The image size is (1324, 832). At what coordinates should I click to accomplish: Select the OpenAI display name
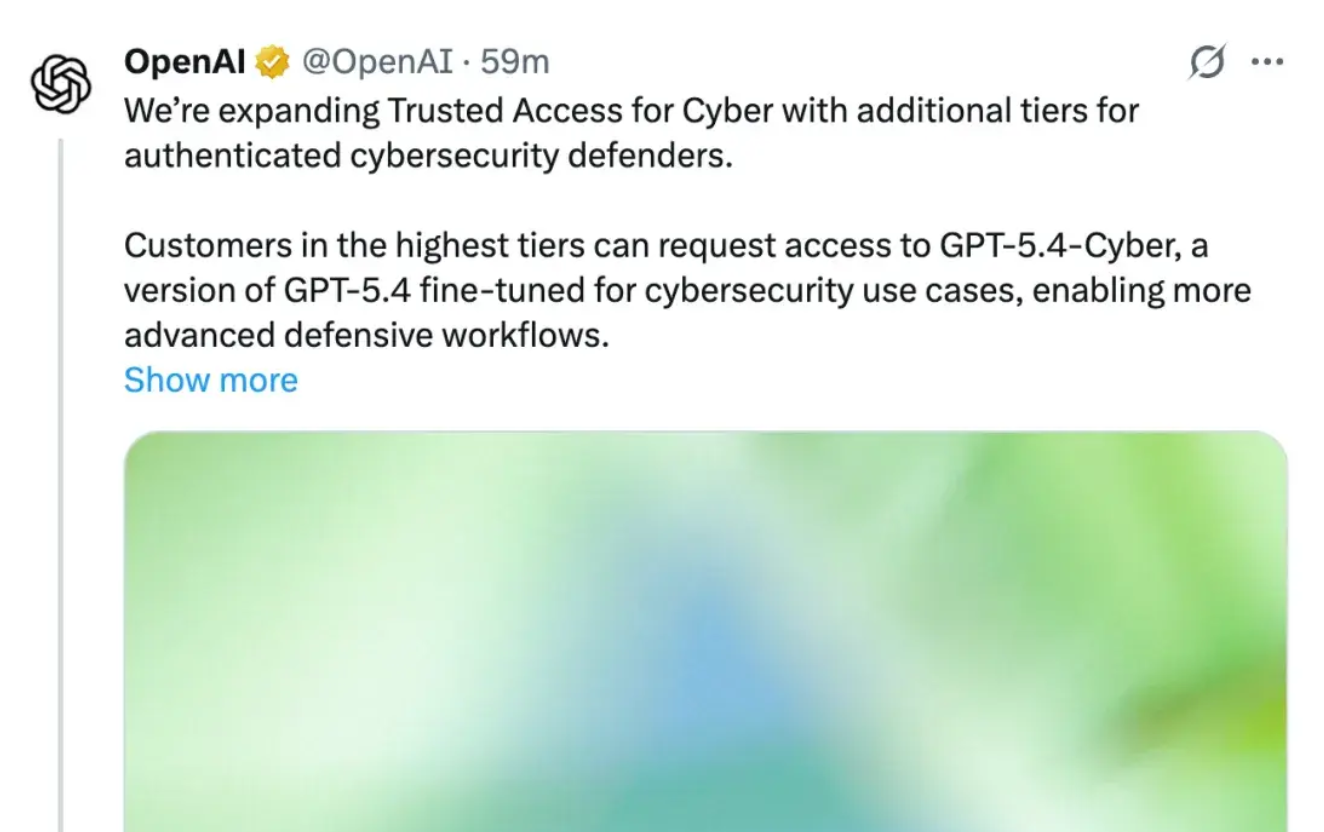(x=183, y=60)
